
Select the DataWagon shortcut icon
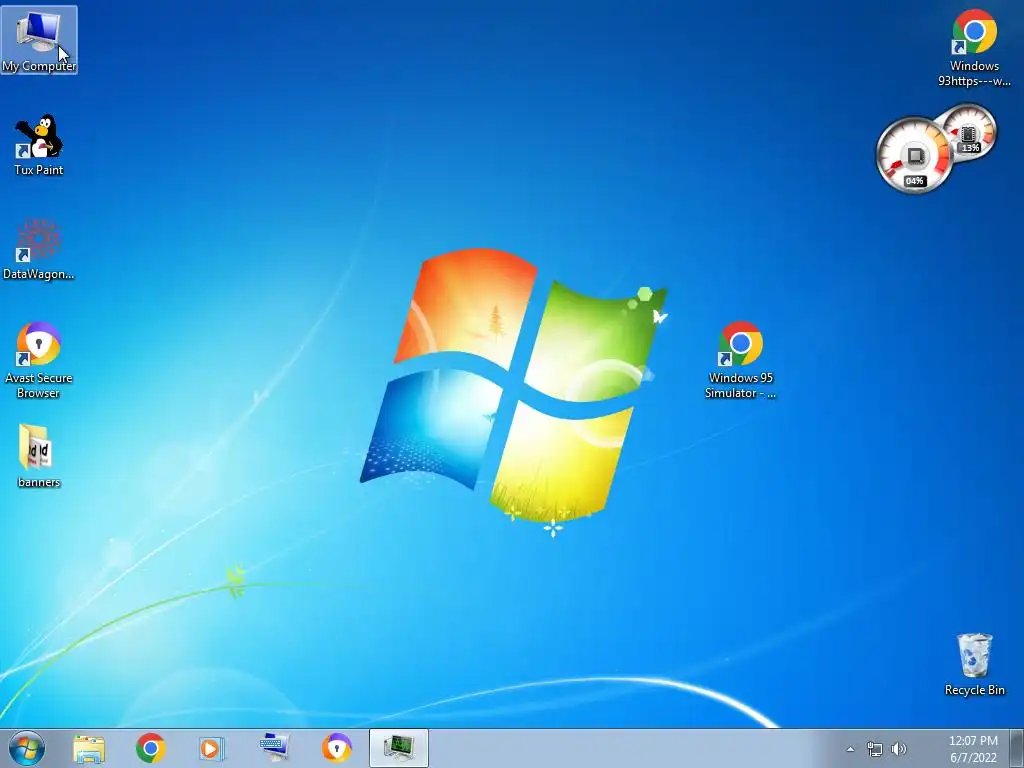tap(39, 249)
